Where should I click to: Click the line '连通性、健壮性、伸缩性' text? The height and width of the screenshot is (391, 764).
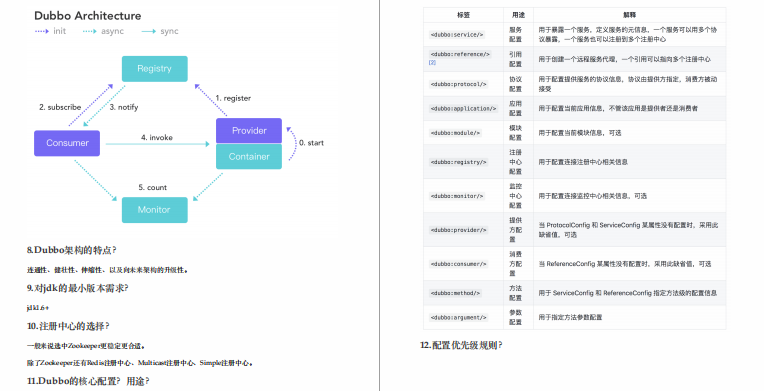[x=107, y=270]
